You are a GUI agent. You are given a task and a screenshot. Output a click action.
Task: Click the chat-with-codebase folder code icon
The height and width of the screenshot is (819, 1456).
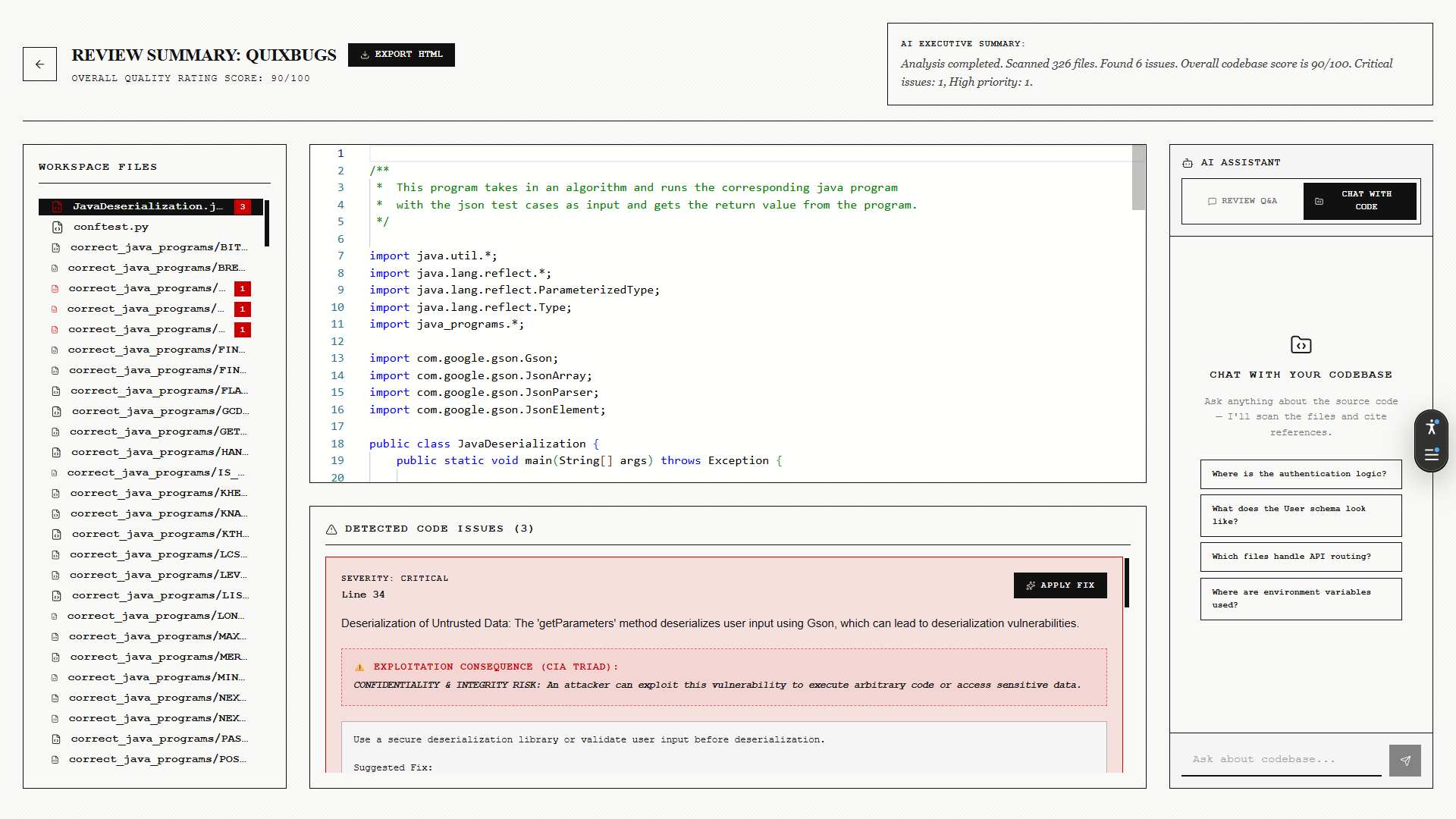(1301, 345)
